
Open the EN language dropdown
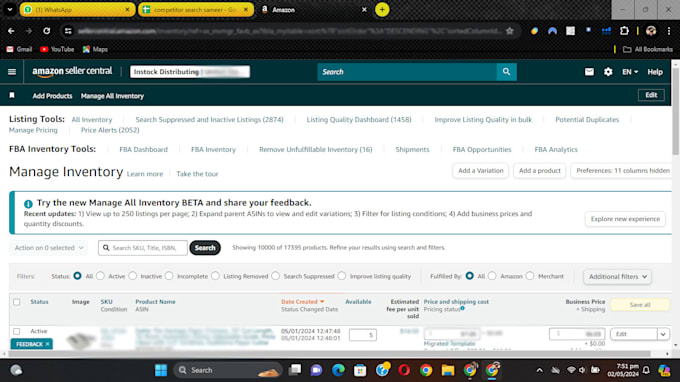pos(630,72)
